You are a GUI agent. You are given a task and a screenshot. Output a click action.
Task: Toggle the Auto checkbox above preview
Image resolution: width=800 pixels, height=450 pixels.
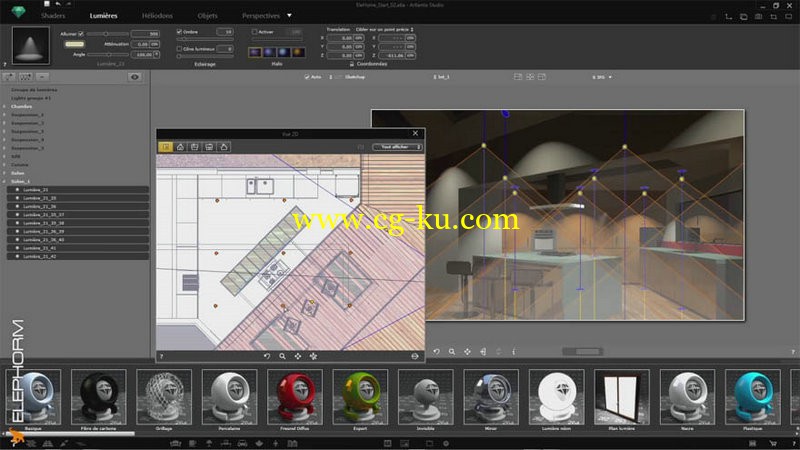307,77
